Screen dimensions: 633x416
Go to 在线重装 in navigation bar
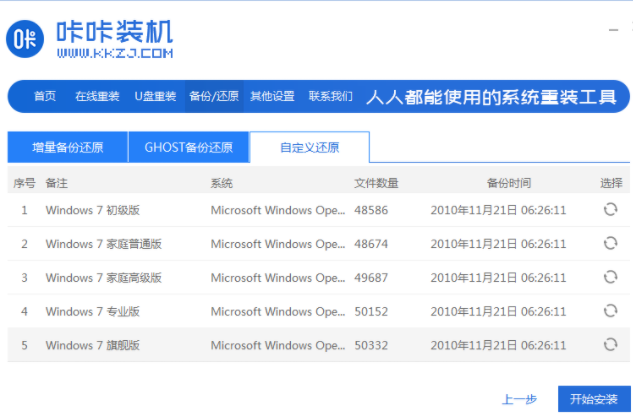click(x=97, y=97)
